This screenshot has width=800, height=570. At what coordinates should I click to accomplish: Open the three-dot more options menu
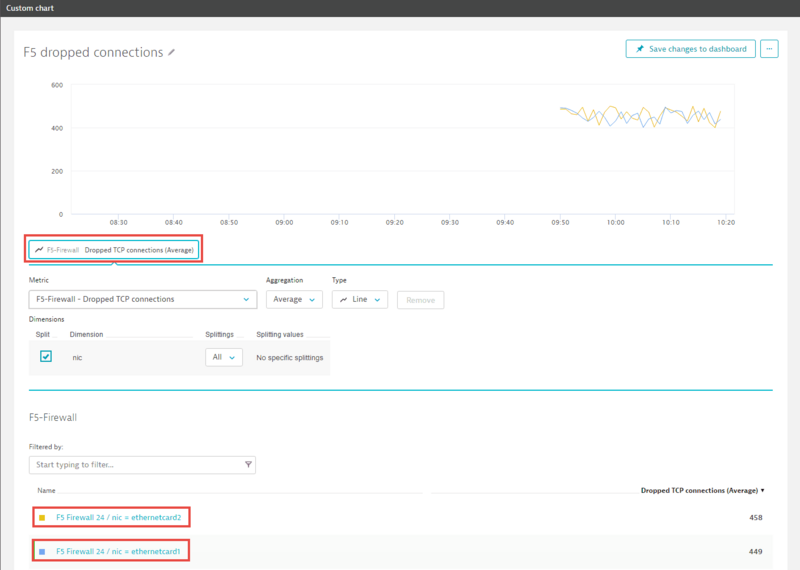[769, 48]
